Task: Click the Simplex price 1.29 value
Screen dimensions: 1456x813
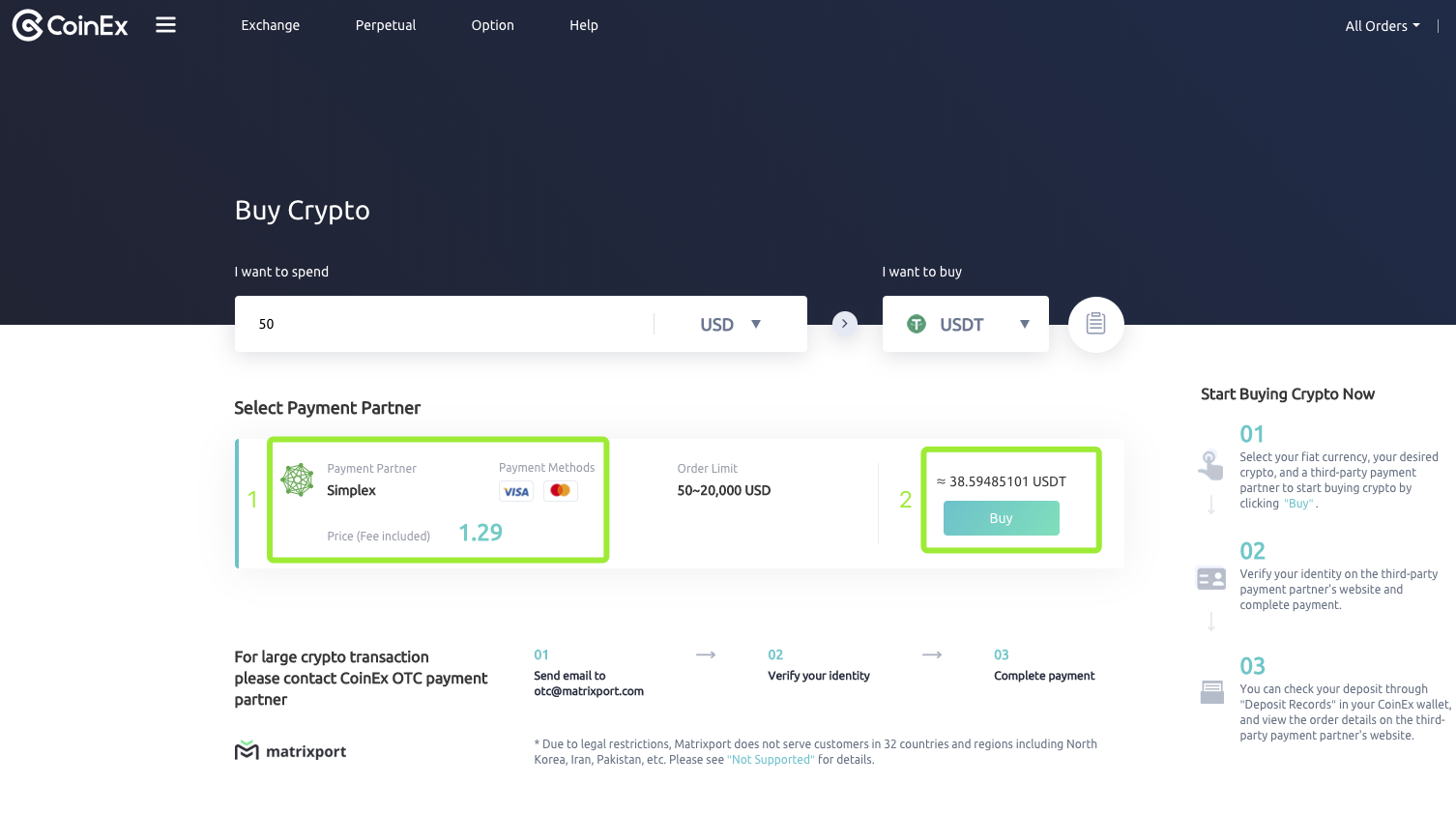Action: tap(480, 533)
